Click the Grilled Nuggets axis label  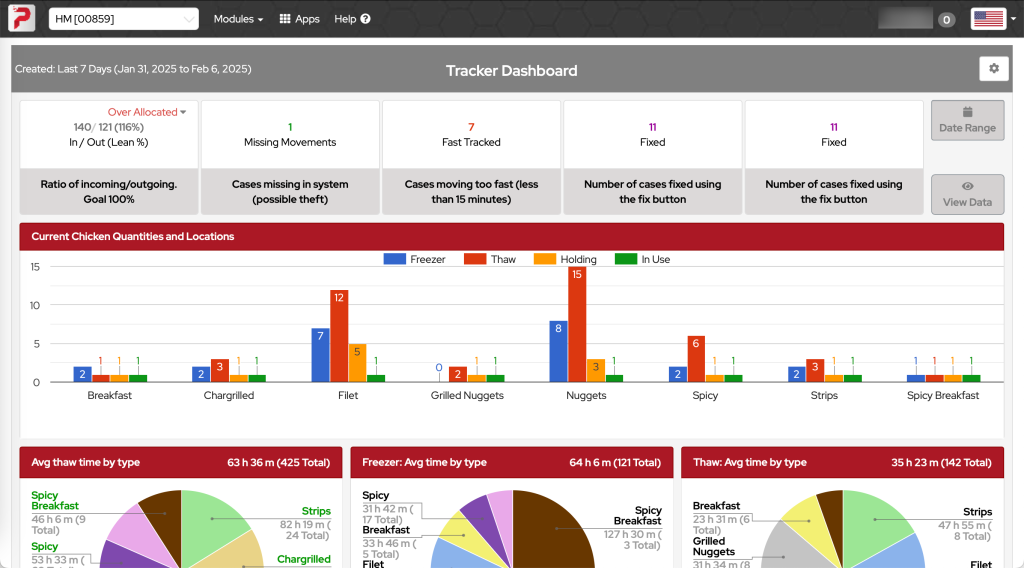467,395
